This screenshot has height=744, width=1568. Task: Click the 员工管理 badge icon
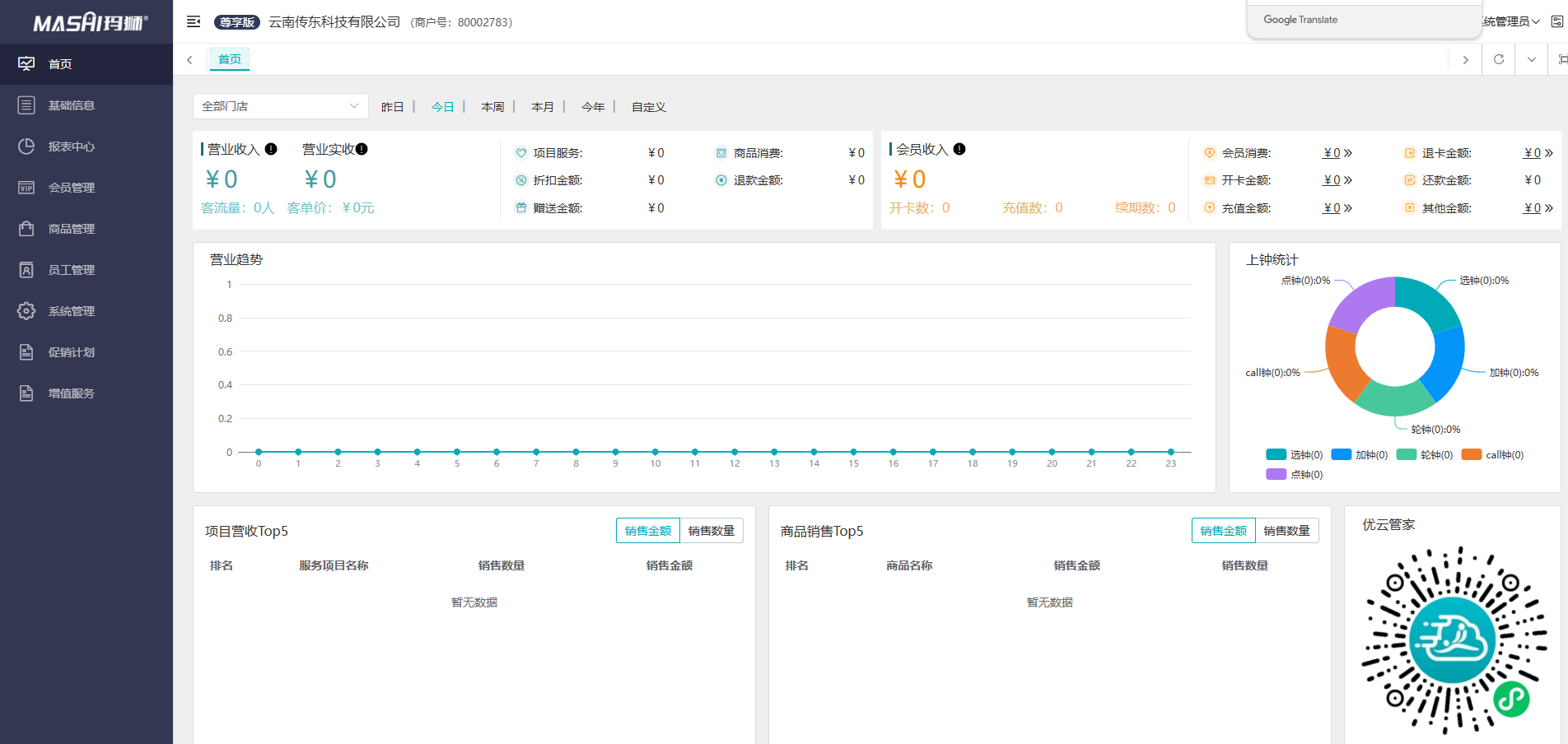coord(26,269)
